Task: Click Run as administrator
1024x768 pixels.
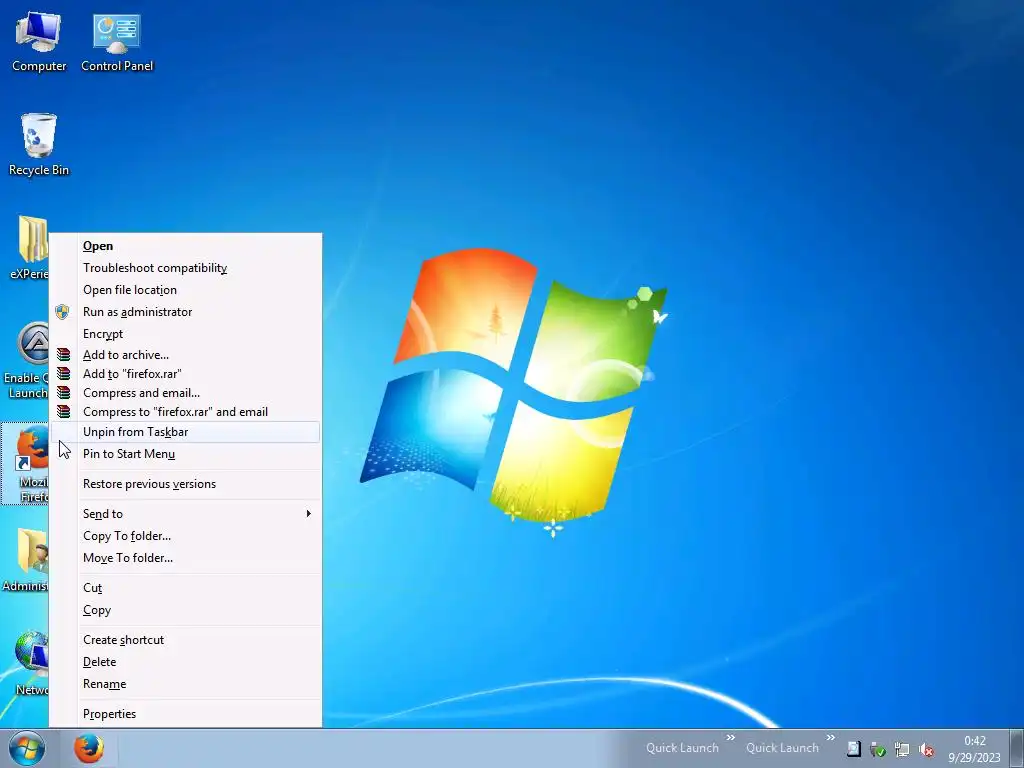Action: [185, 312]
